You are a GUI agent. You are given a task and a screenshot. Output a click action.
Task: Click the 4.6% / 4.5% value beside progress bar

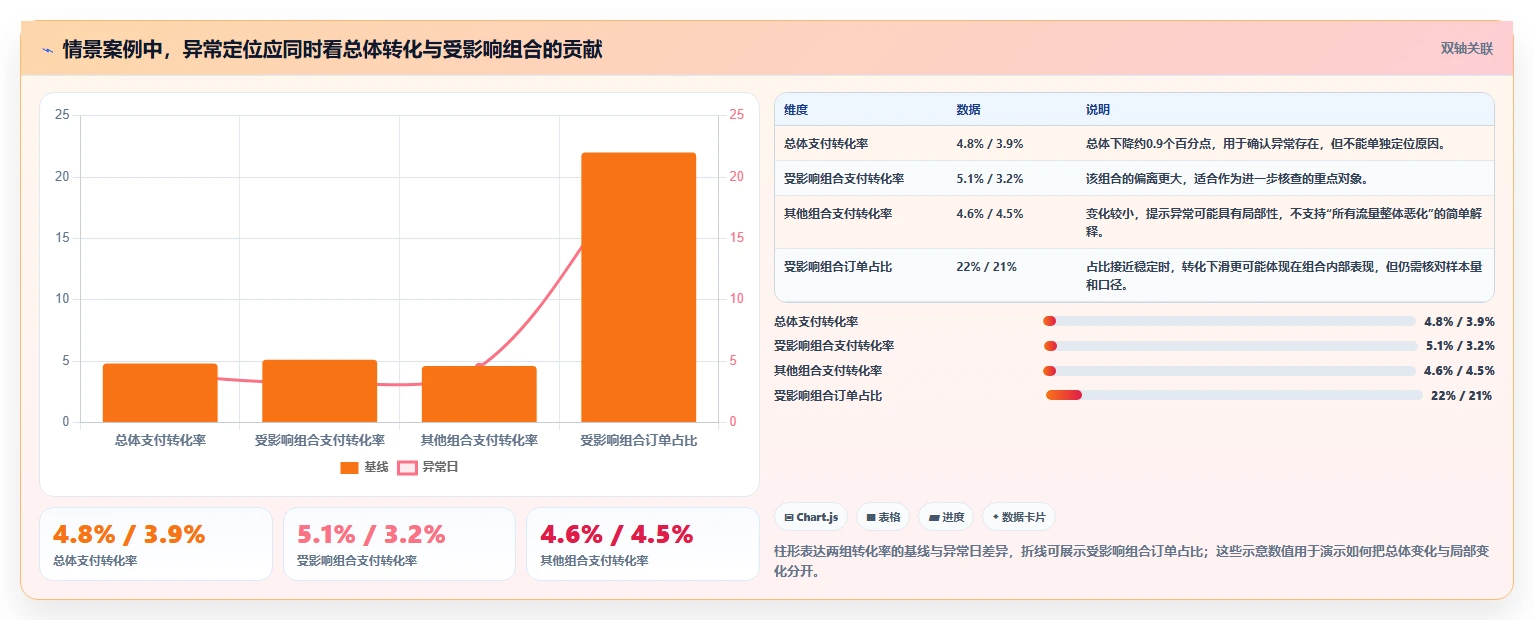click(x=1459, y=371)
